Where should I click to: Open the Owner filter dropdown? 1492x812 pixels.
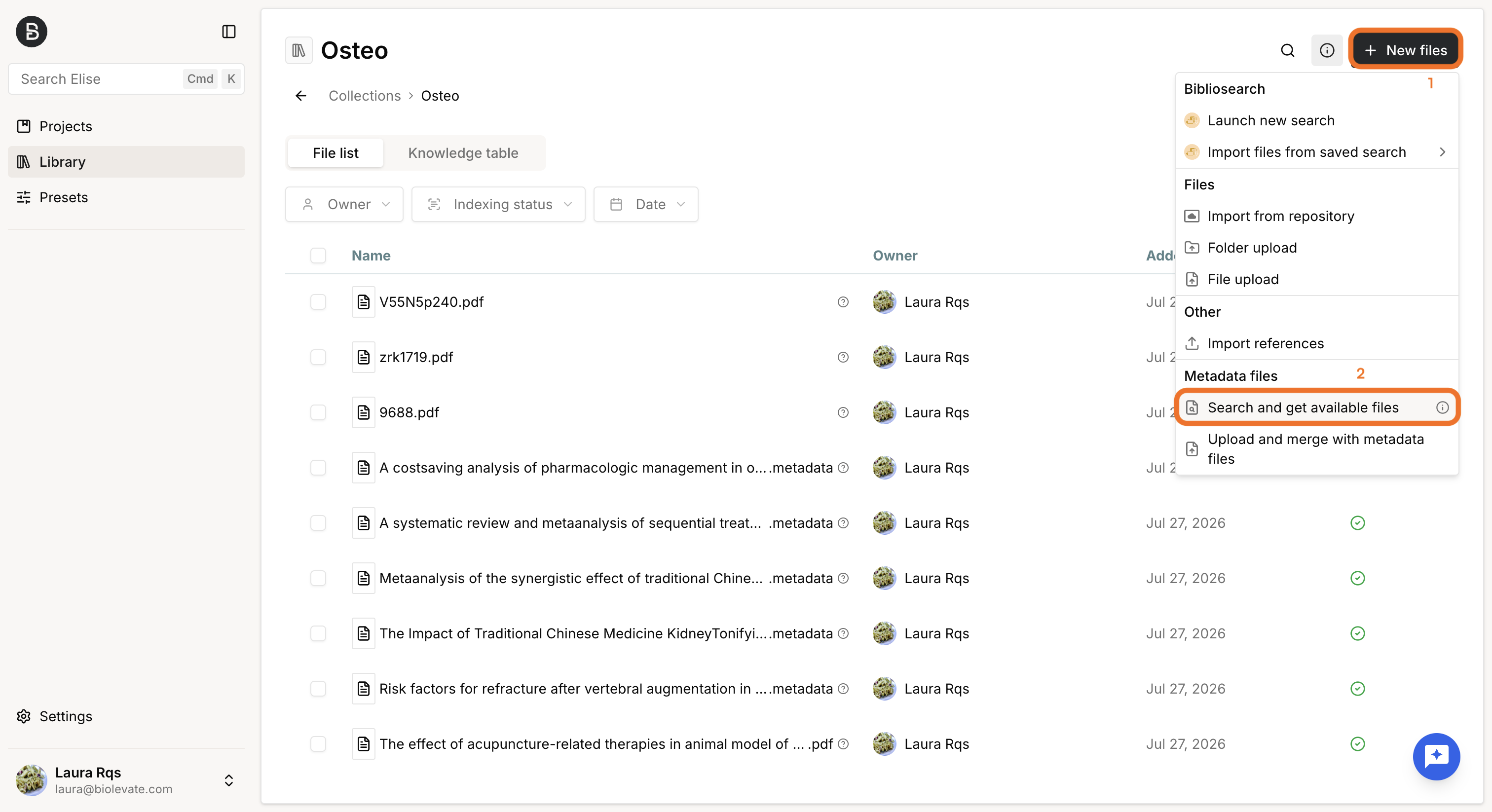(344, 204)
